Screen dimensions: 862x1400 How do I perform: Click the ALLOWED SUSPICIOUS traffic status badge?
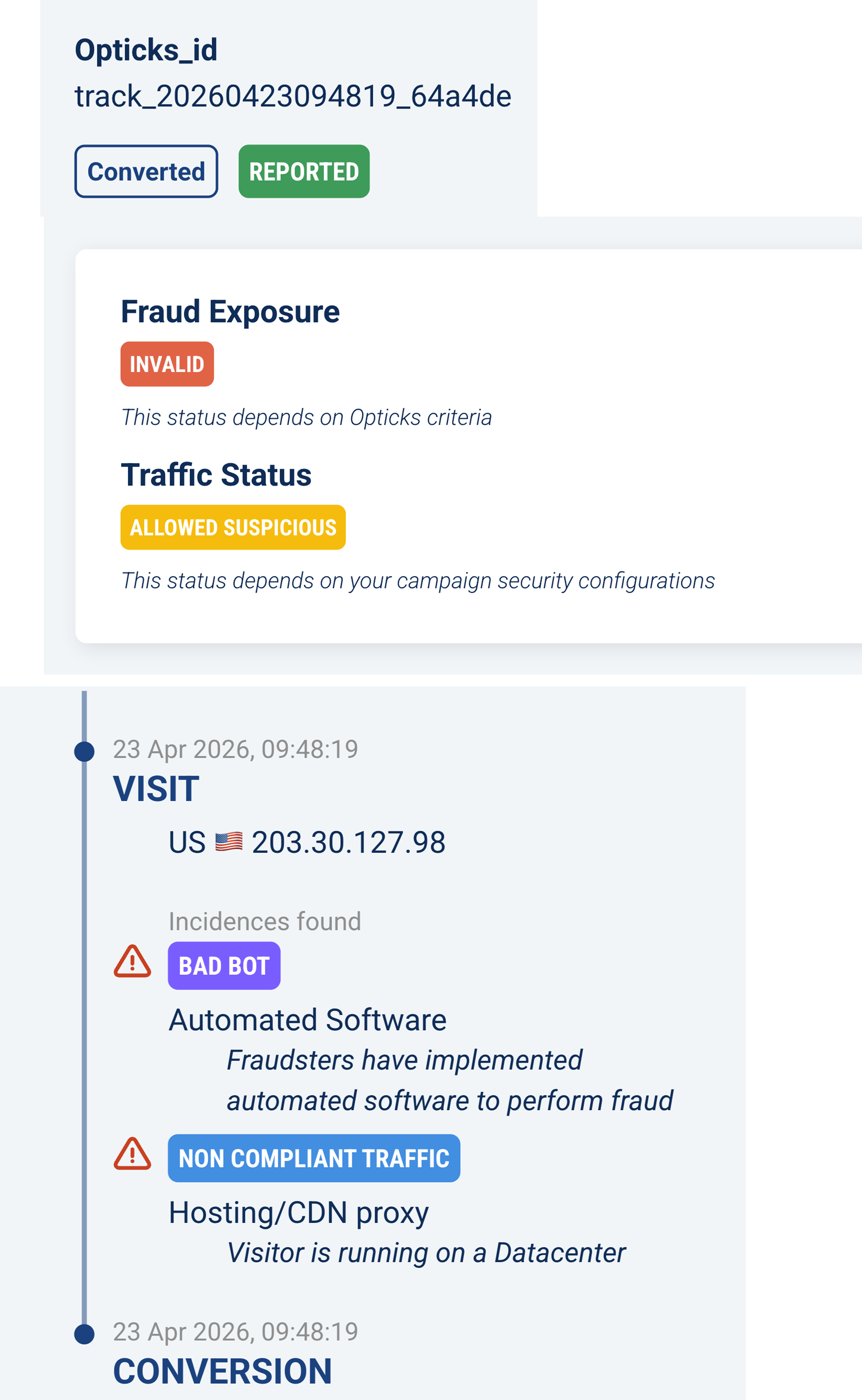pos(233,527)
